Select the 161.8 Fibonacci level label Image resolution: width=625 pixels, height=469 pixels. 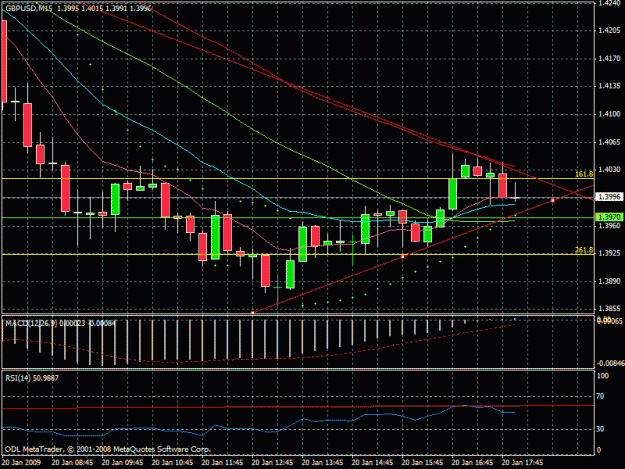[584, 174]
